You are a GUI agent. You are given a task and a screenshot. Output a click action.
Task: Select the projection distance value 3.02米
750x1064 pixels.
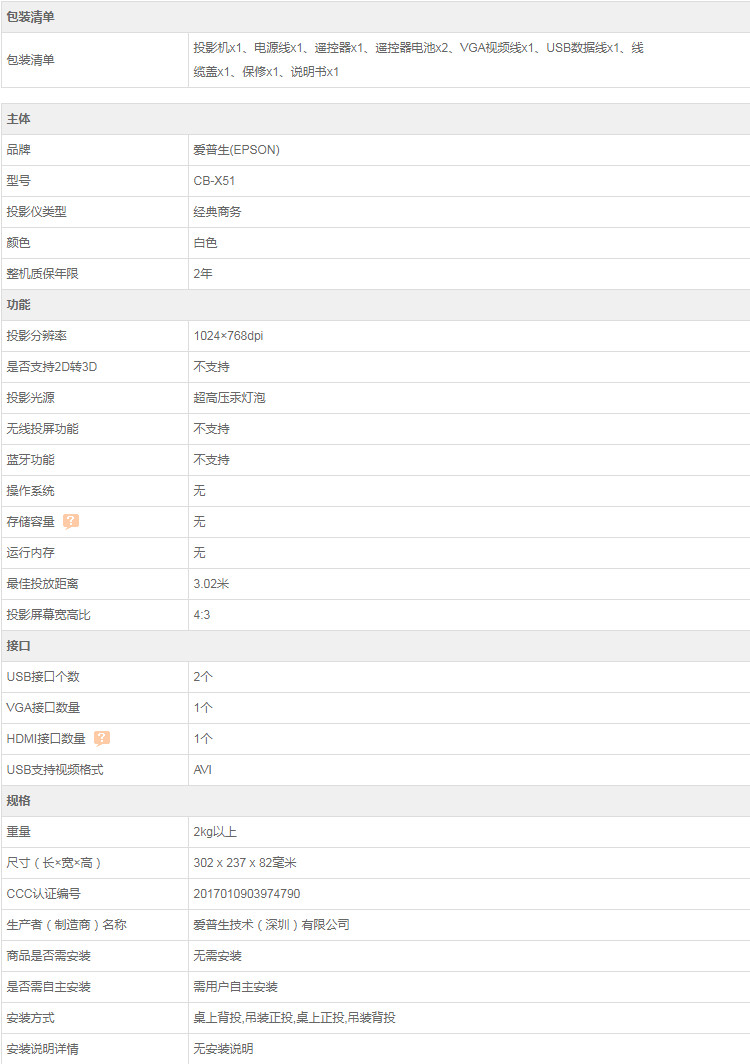click(211, 584)
